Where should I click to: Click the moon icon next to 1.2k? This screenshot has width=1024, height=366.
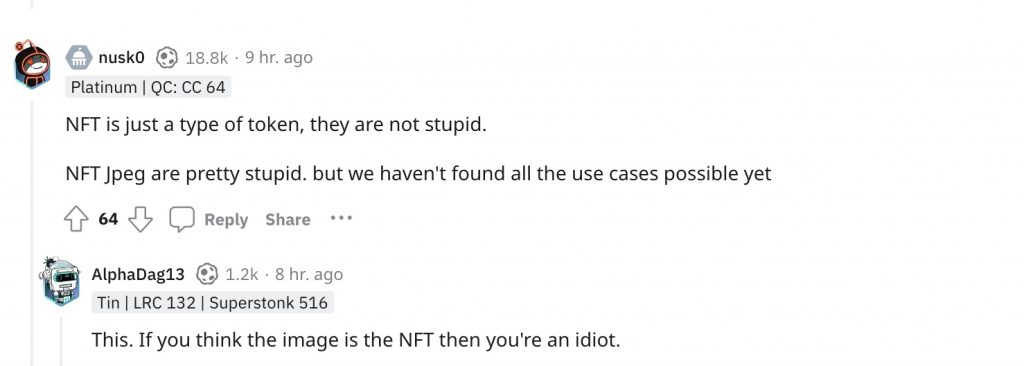tap(208, 274)
